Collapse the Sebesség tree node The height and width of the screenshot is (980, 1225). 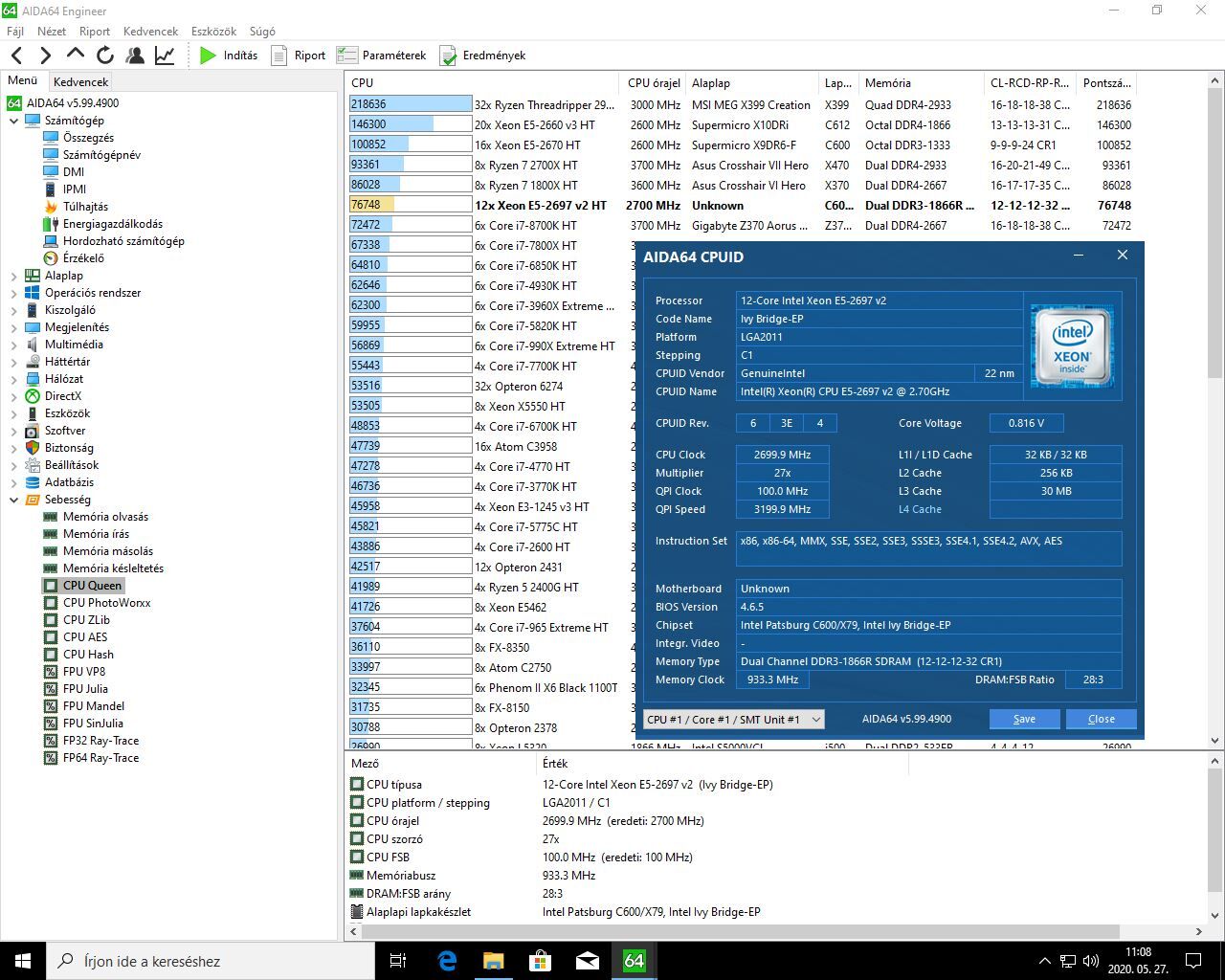pos(13,500)
